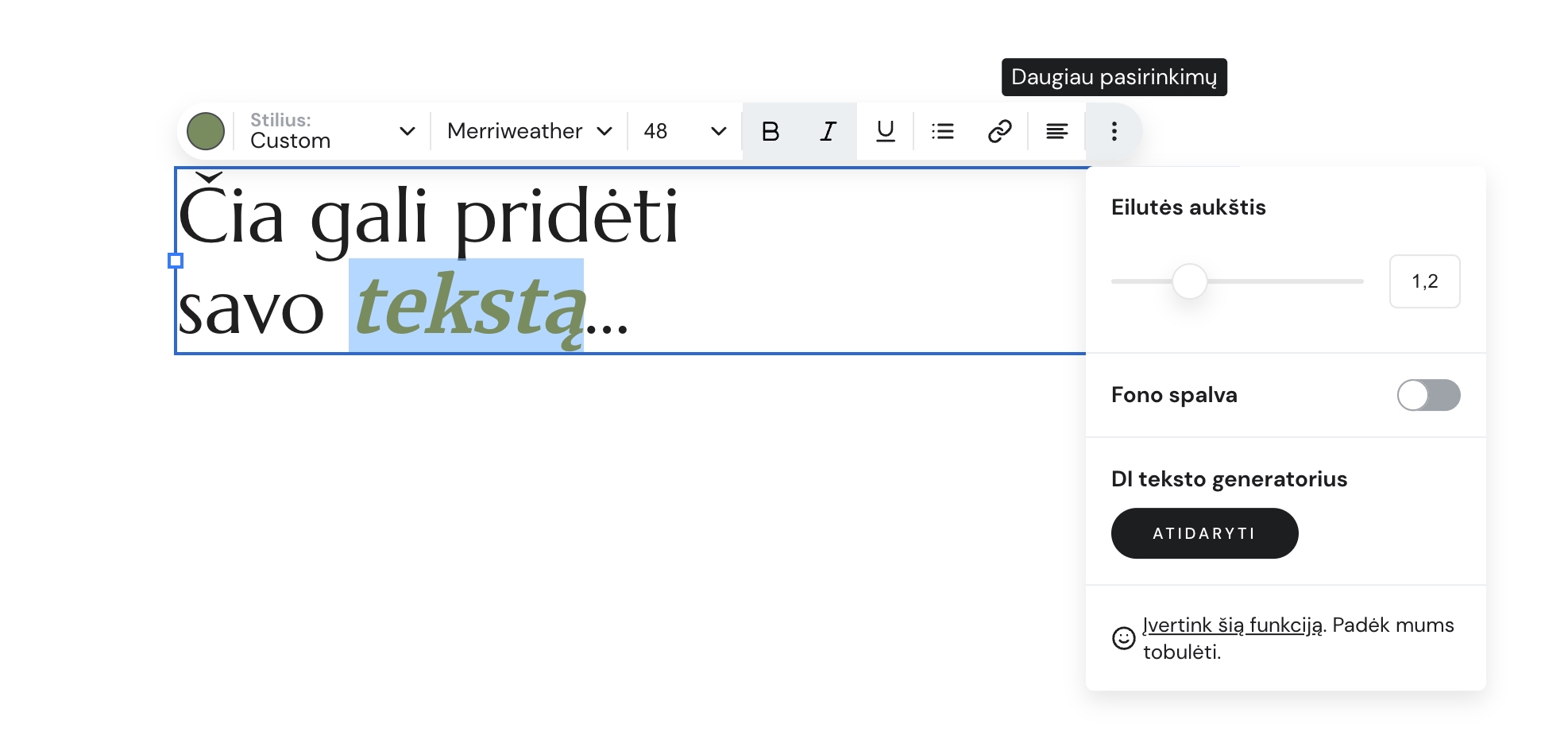Click the line height value field

click(1424, 281)
